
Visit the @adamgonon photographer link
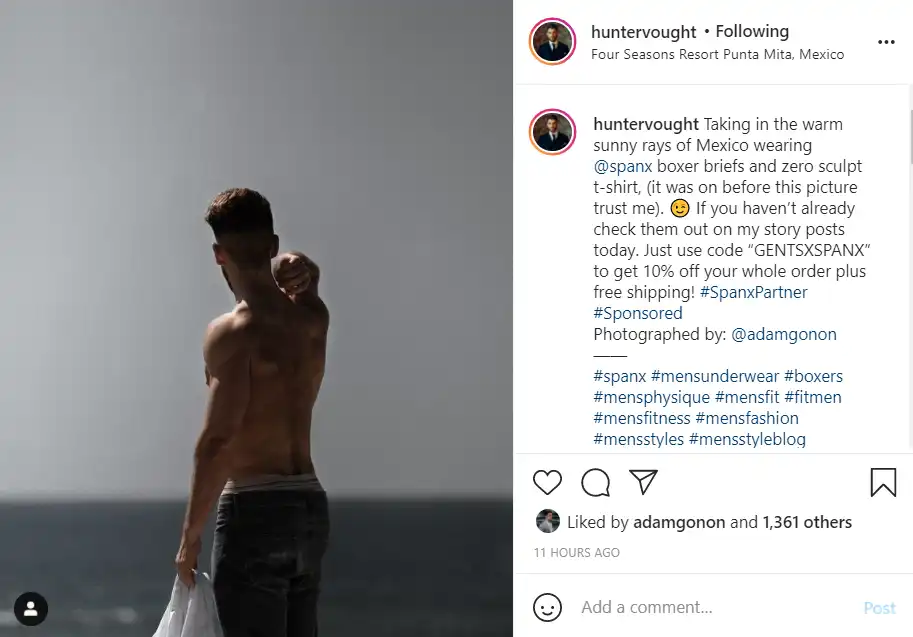tap(784, 334)
